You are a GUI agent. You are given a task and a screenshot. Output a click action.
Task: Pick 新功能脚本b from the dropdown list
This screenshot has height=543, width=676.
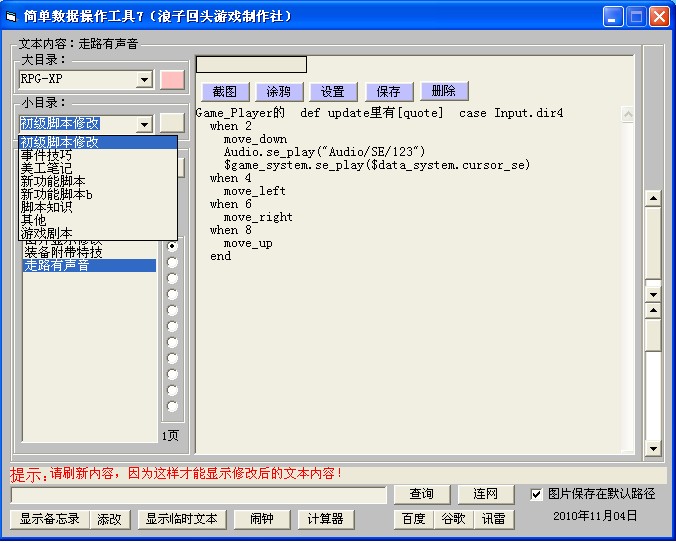click(x=98, y=194)
